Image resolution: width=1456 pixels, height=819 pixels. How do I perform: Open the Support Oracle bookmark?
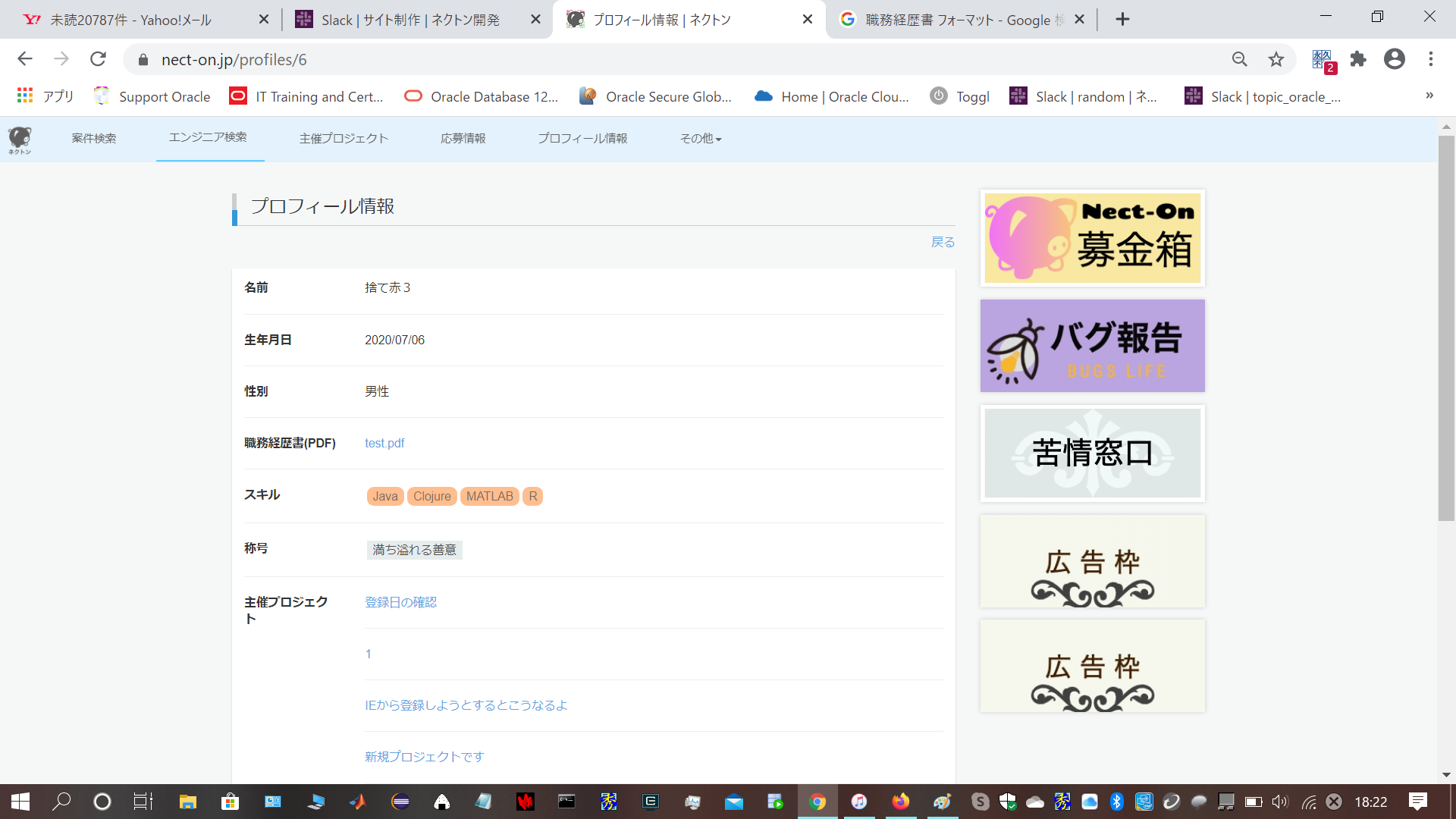(x=152, y=96)
